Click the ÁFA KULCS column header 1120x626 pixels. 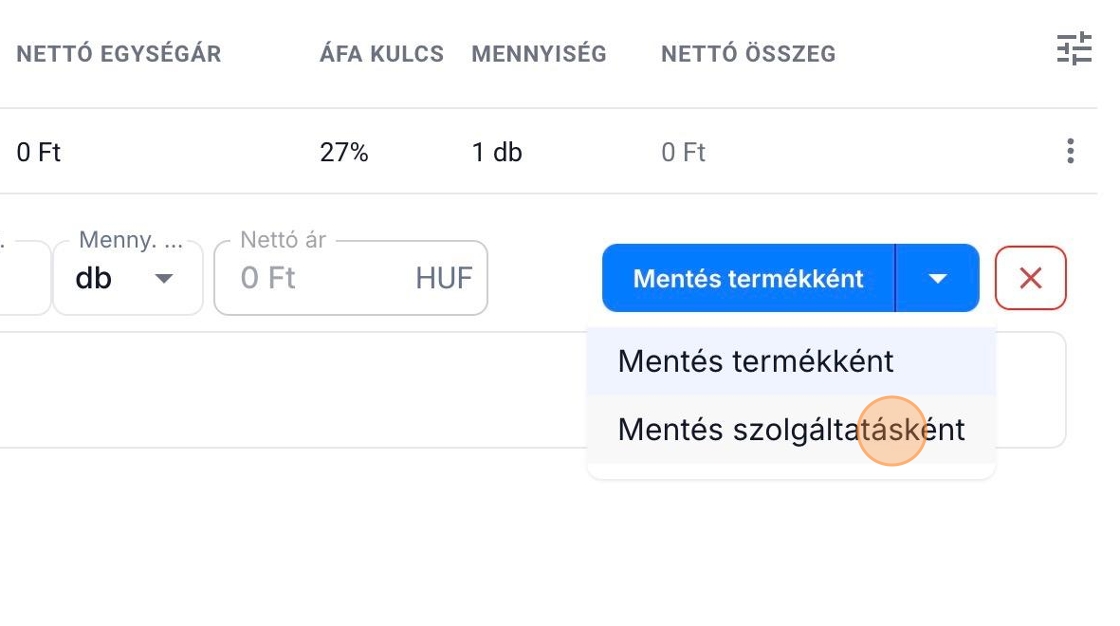click(381, 54)
